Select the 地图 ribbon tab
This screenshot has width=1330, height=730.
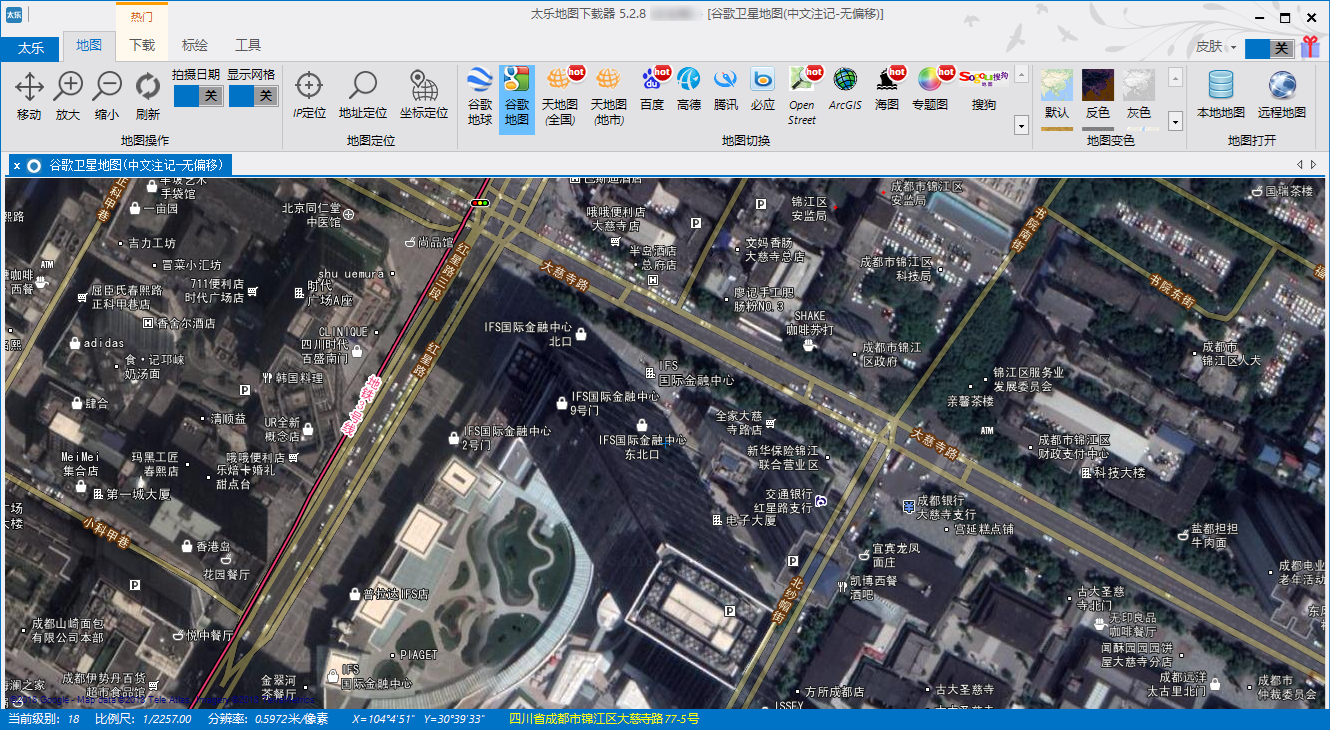(89, 46)
